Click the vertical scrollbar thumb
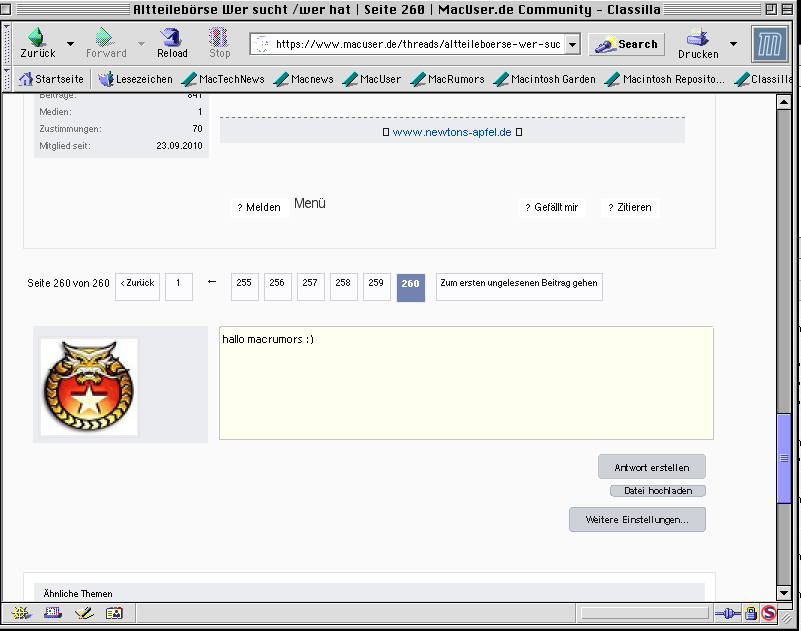801x631 pixels. pyautogui.click(x=784, y=458)
